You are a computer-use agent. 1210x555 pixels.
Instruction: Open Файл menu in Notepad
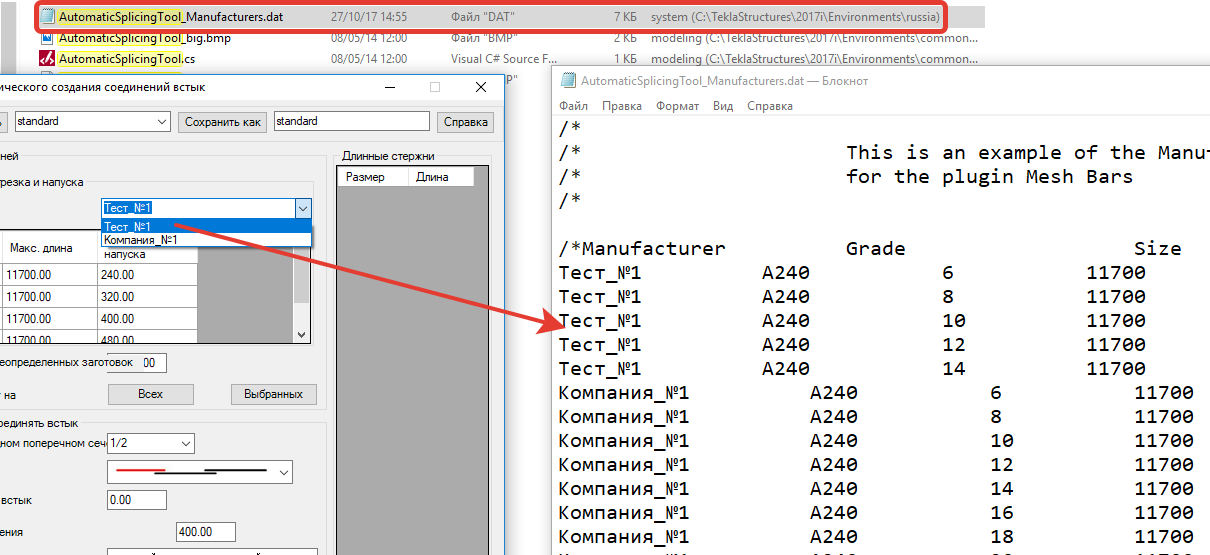click(573, 105)
